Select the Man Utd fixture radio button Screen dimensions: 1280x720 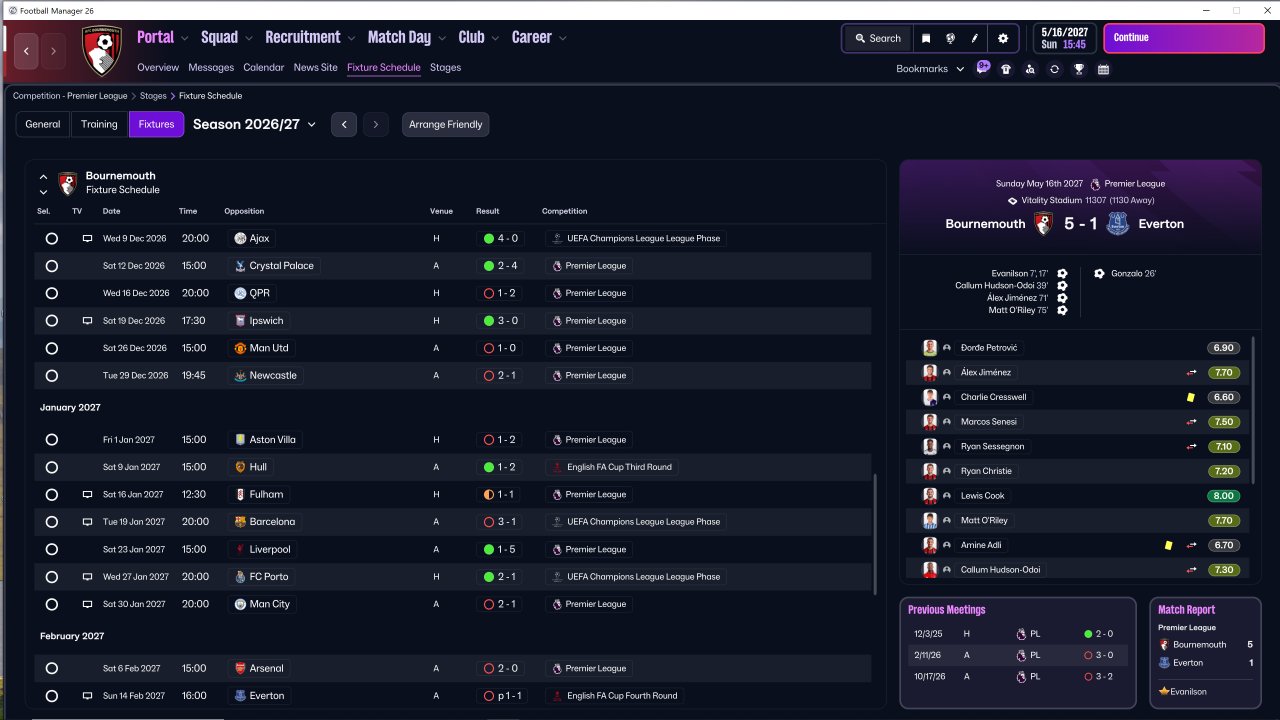[52, 348]
